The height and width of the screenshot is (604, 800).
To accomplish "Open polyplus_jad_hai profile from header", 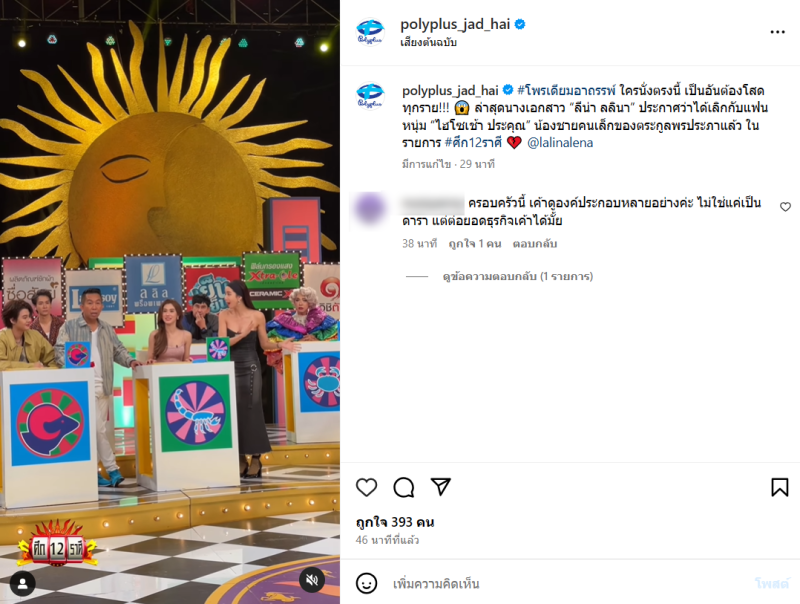I will pyautogui.click(x=455, y=24).
